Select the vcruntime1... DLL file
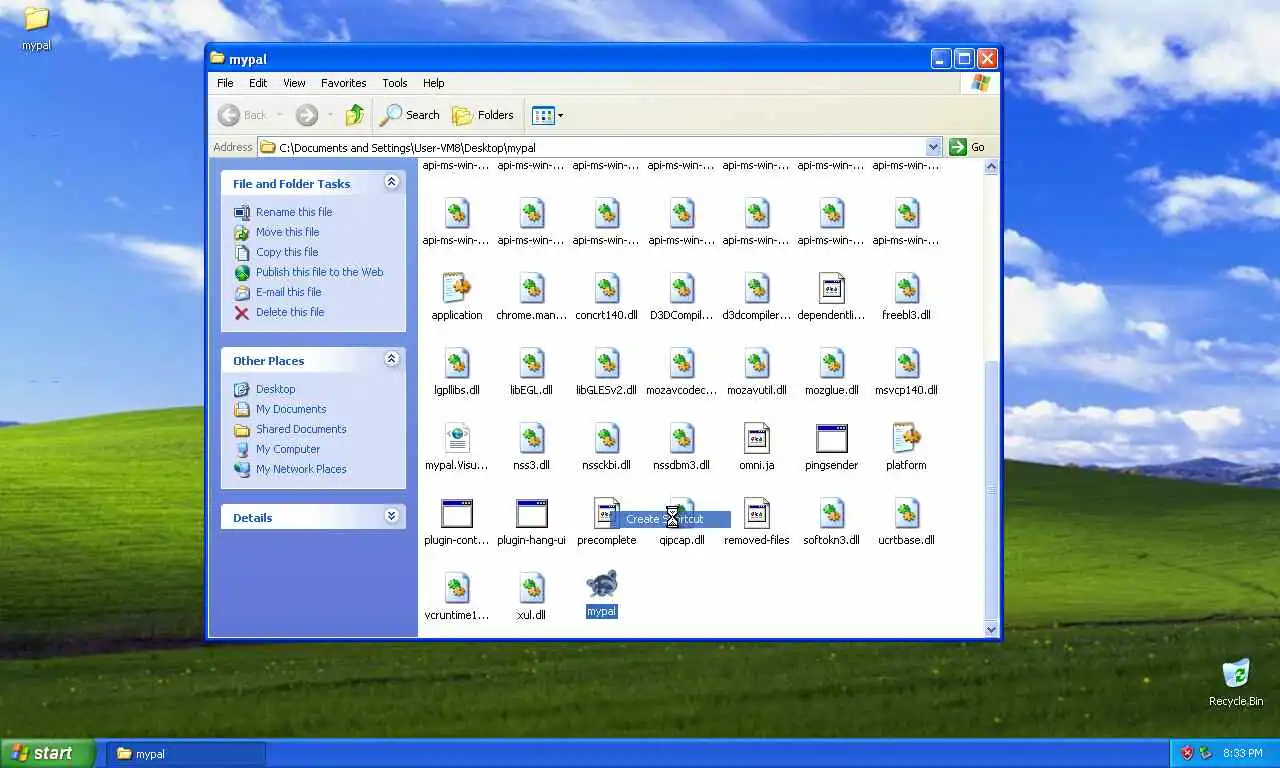This screenshot has width=1280, height=768. (457, 588)
